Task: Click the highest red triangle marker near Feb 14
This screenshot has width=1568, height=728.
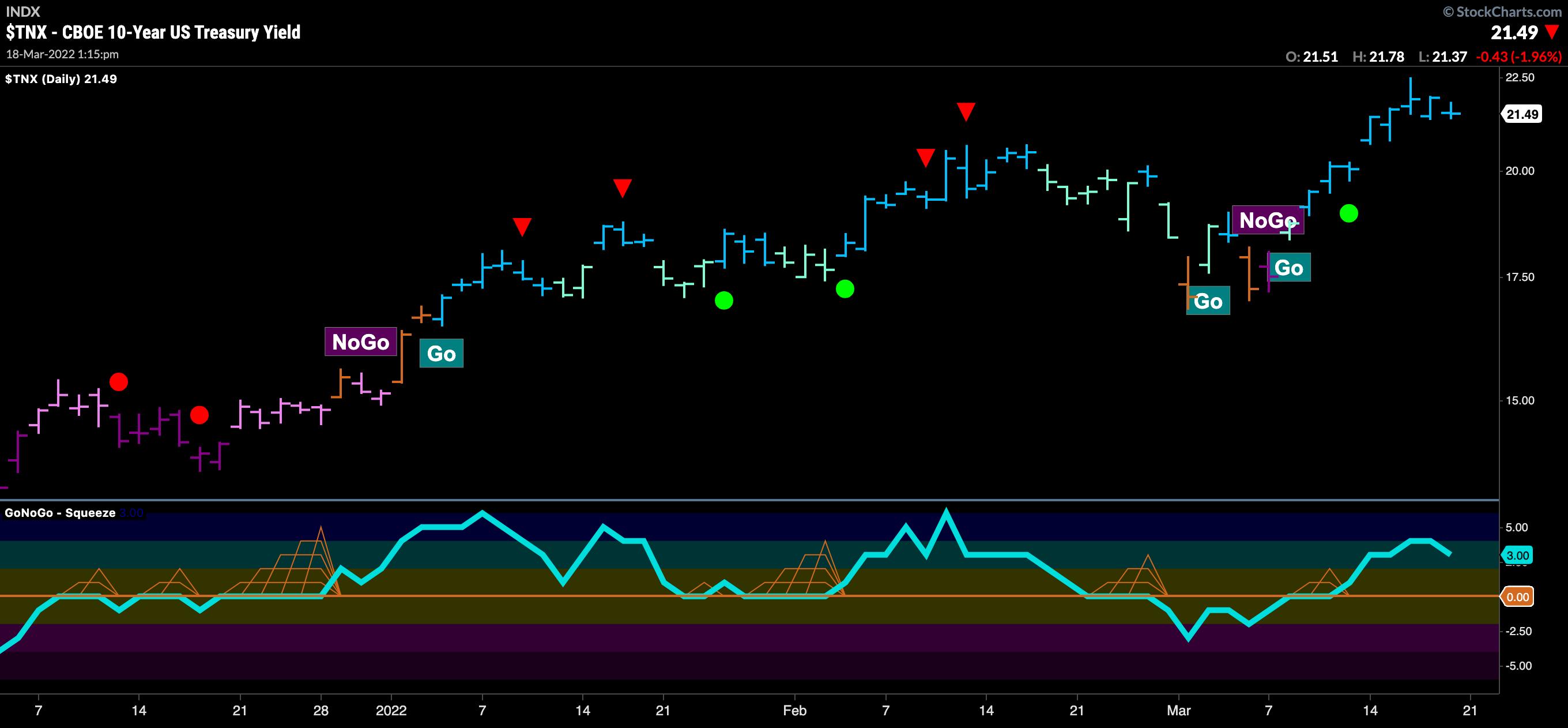Action: click(966, 111)
